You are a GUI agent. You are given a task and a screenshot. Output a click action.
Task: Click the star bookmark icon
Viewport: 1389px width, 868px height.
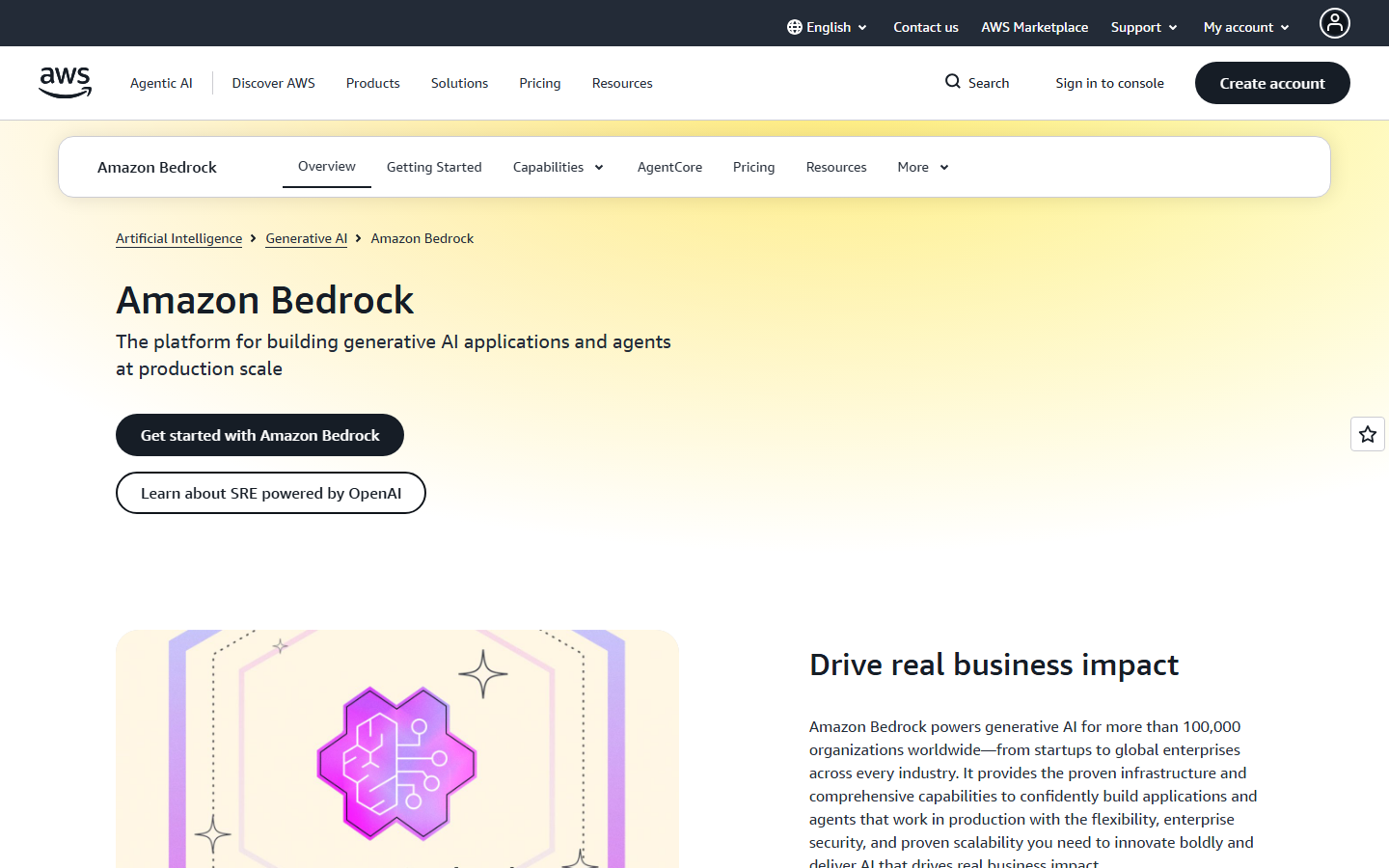[1367, 434]
